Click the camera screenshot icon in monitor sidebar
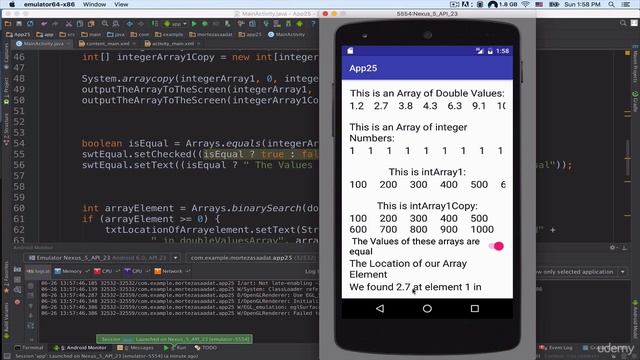The image size is (640, 360). [x=18, y=269]
